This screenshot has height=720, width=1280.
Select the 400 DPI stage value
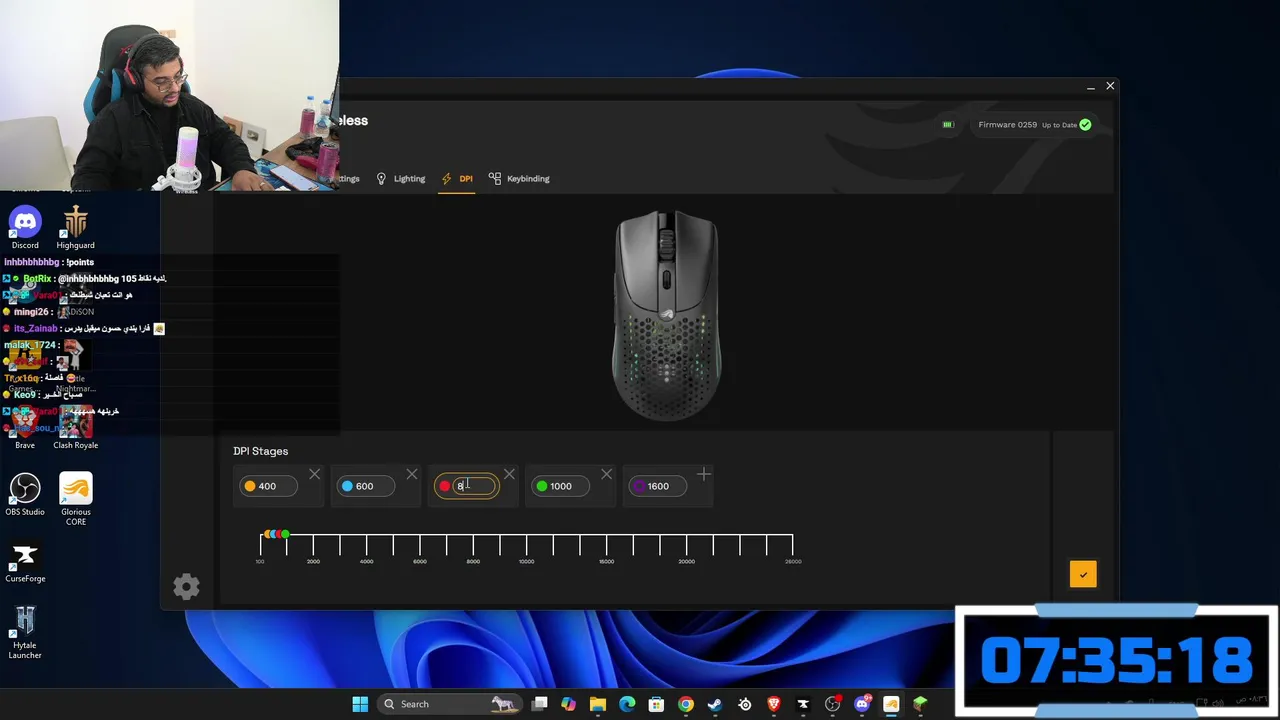click(267, 486)
